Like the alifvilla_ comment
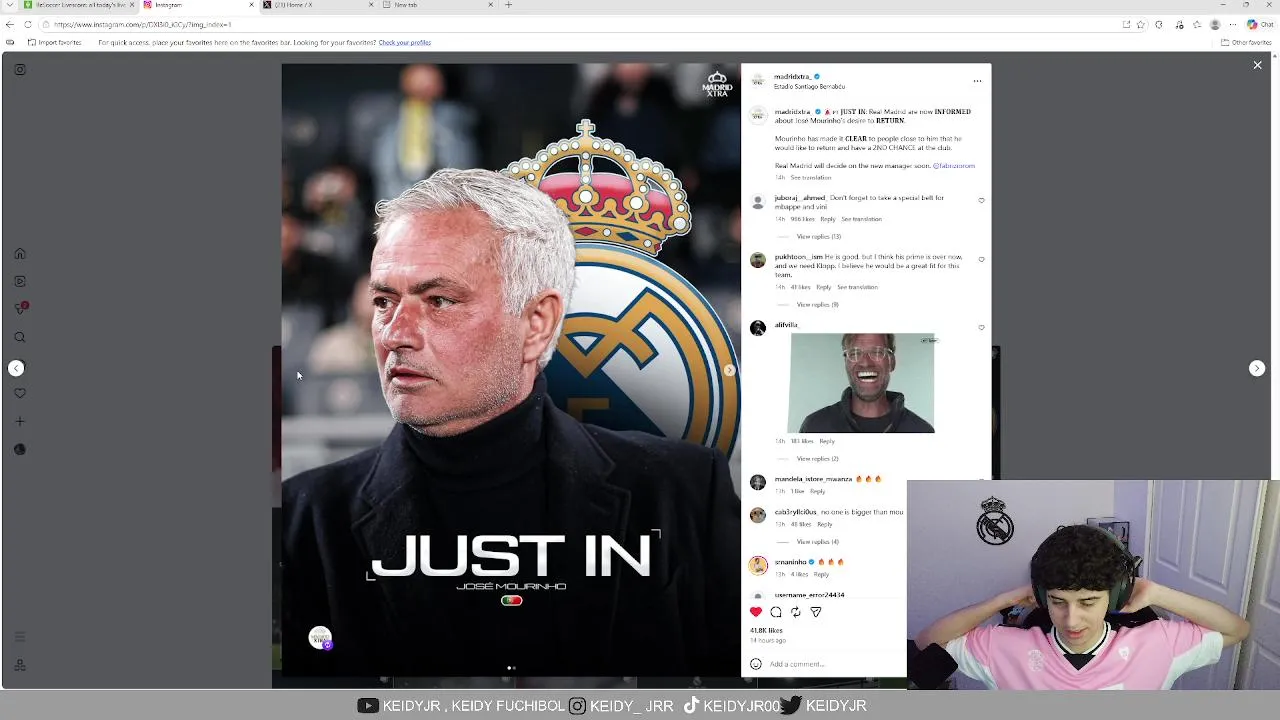 [981, 328]
